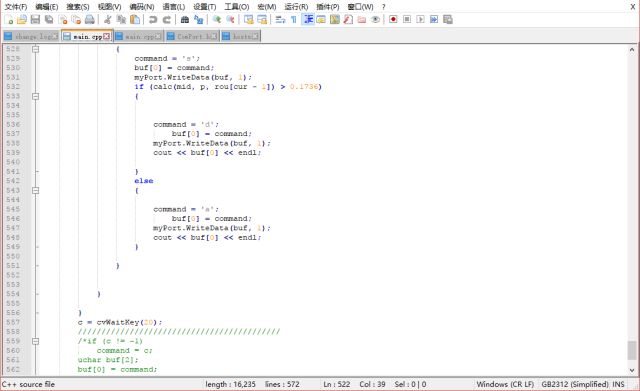
Task: Collapse the comment block at line 559
Action: coord(36,341)
